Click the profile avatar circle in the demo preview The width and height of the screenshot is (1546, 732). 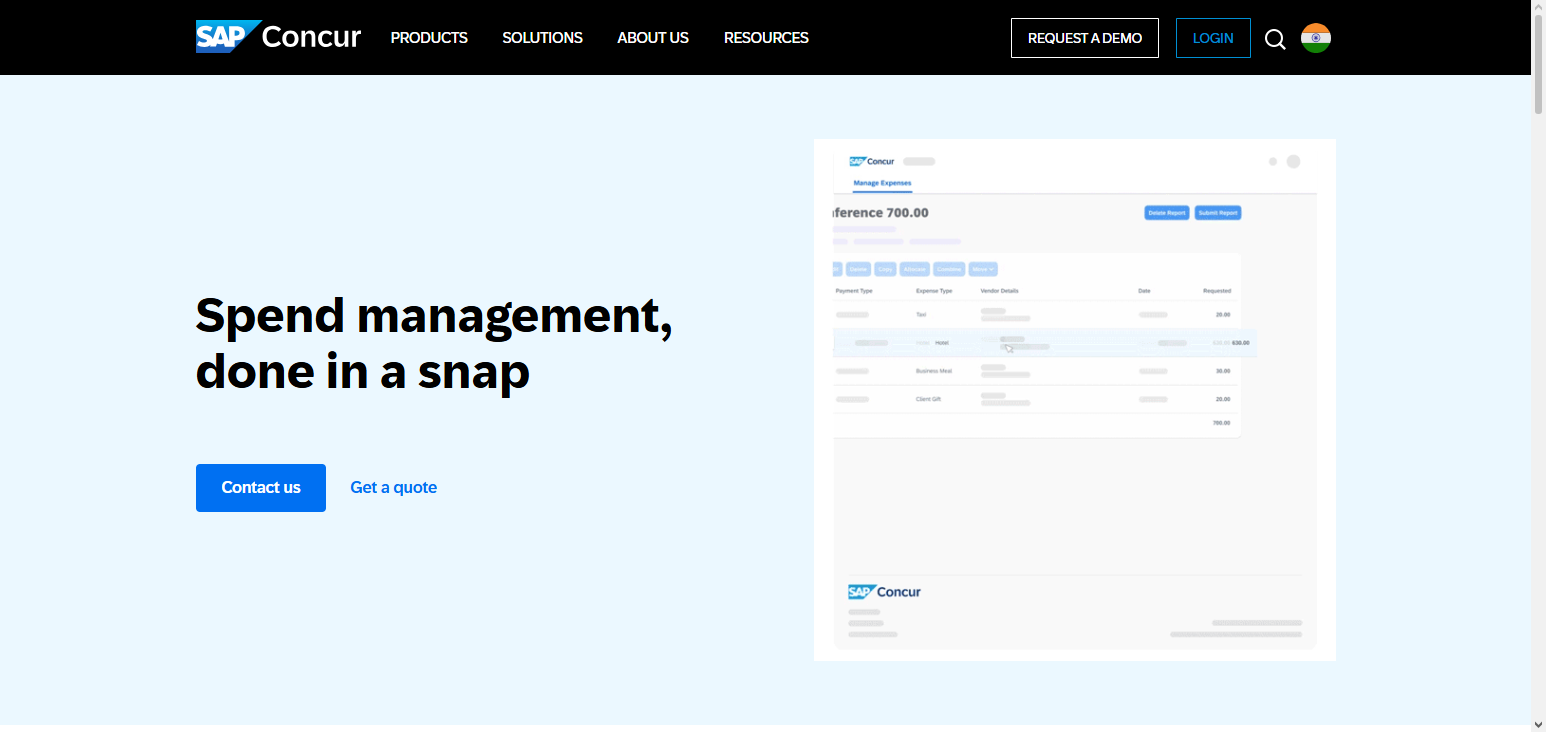click(x=1295, y=160)
